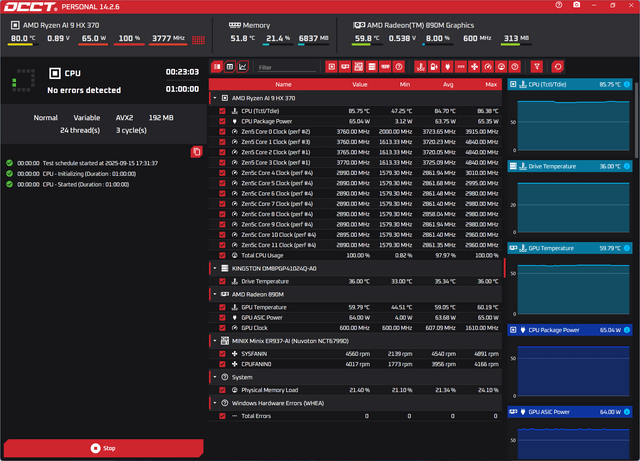Click the funnel filter icon
Screen dimensions: 640x461
pyautogui.click(x=537, y=67)
